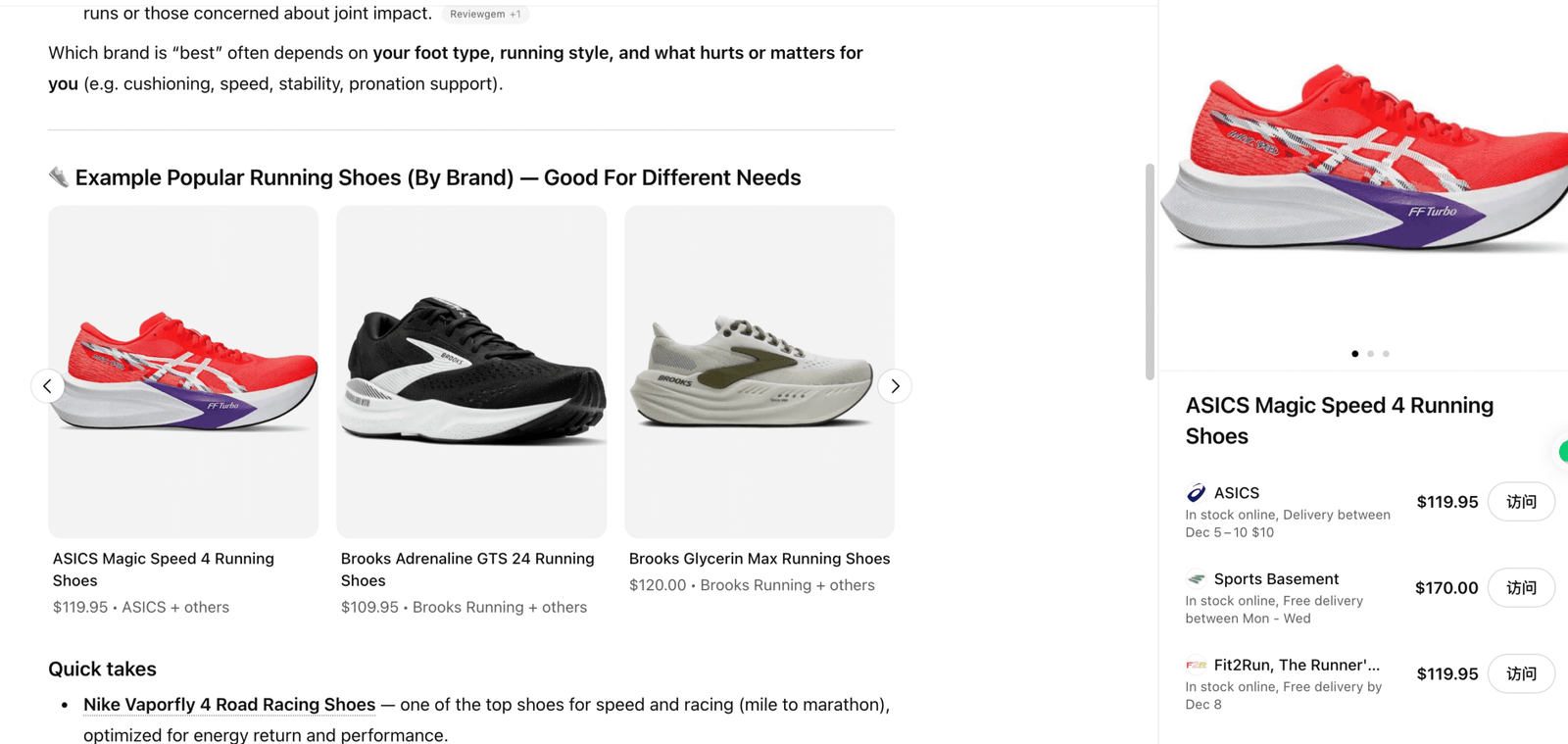The width and height of the screenshot is (1568, 744).
Task: Open Brooks Adrenaline GTS 24 product card image
Action: click(x=471, y=372)
